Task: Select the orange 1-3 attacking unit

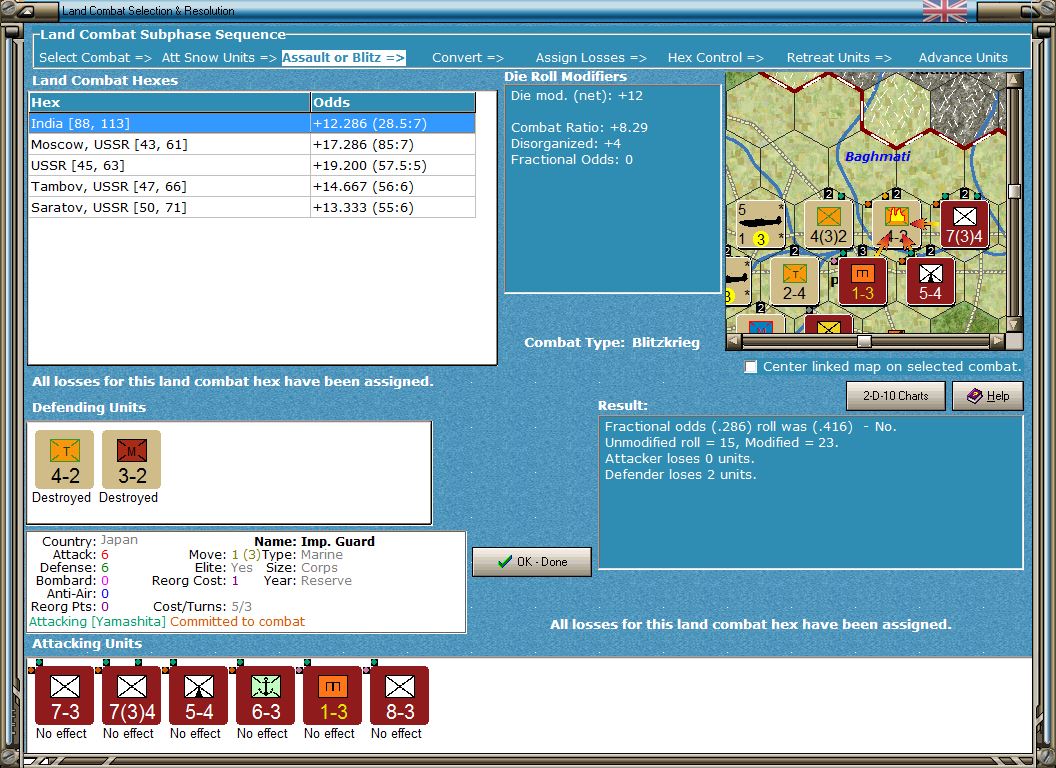Action: click(x=333, y=696)
